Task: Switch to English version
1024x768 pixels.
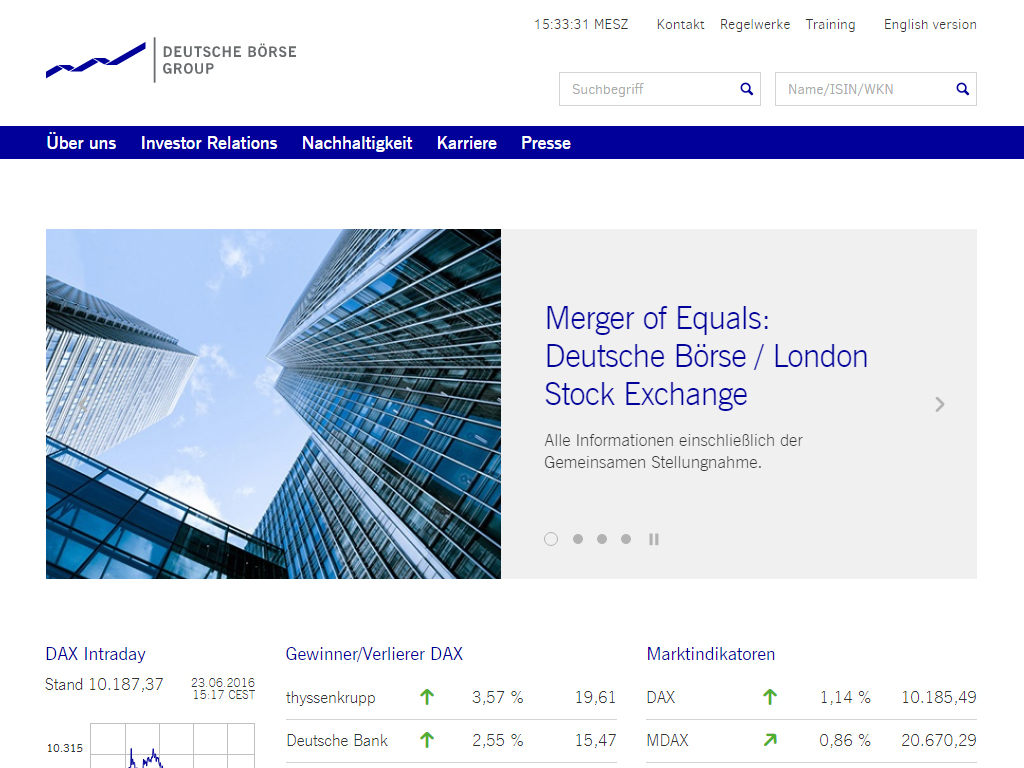Action: click(x=930, y=24)
